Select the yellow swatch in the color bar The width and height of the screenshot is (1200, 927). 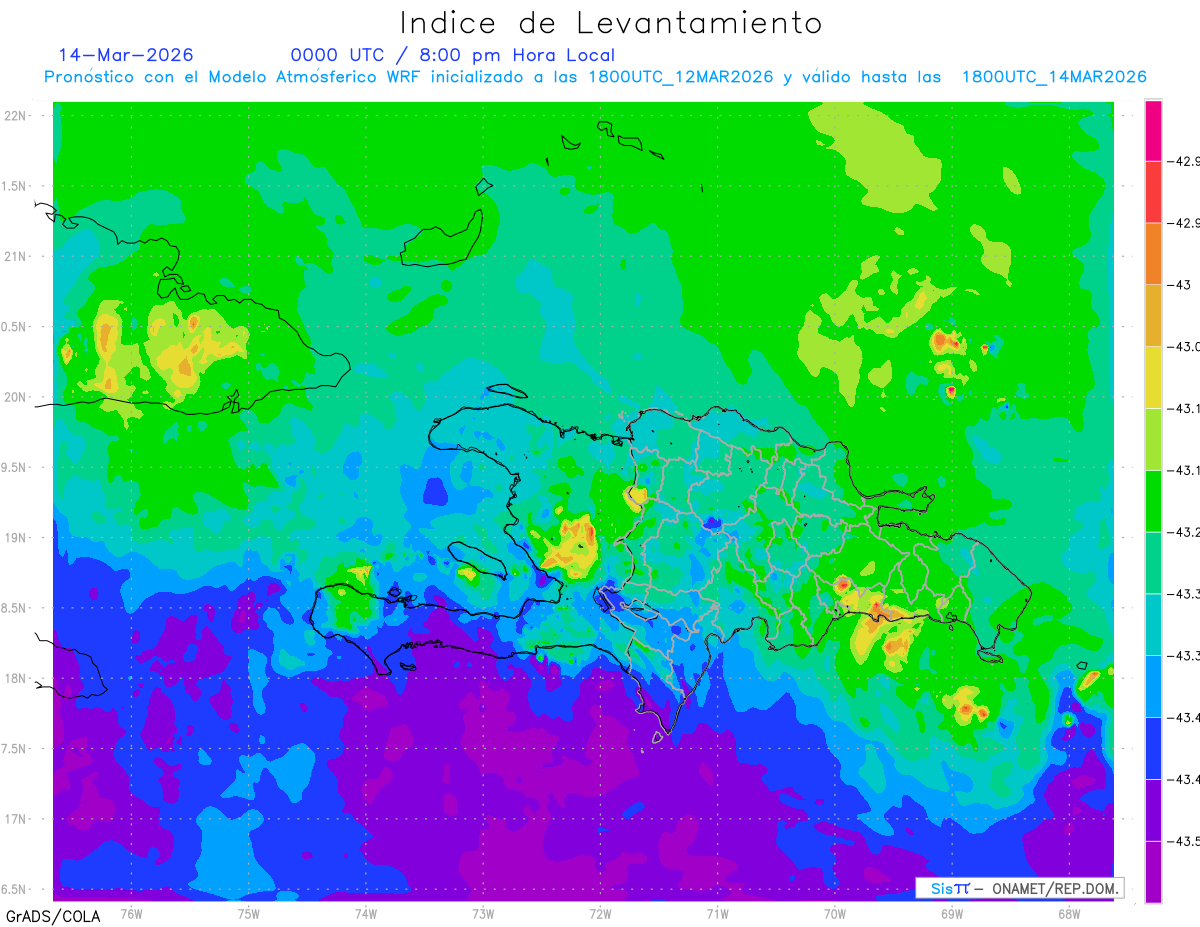tap(1153, 377)
